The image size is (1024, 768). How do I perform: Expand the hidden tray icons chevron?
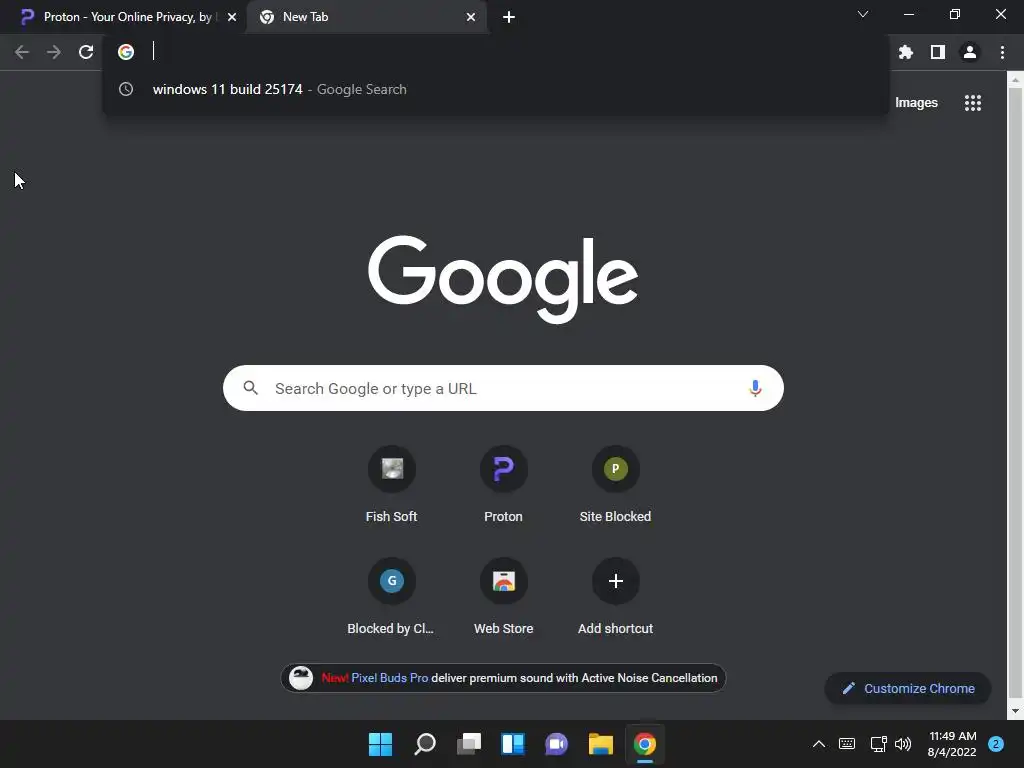click(819, 744)
